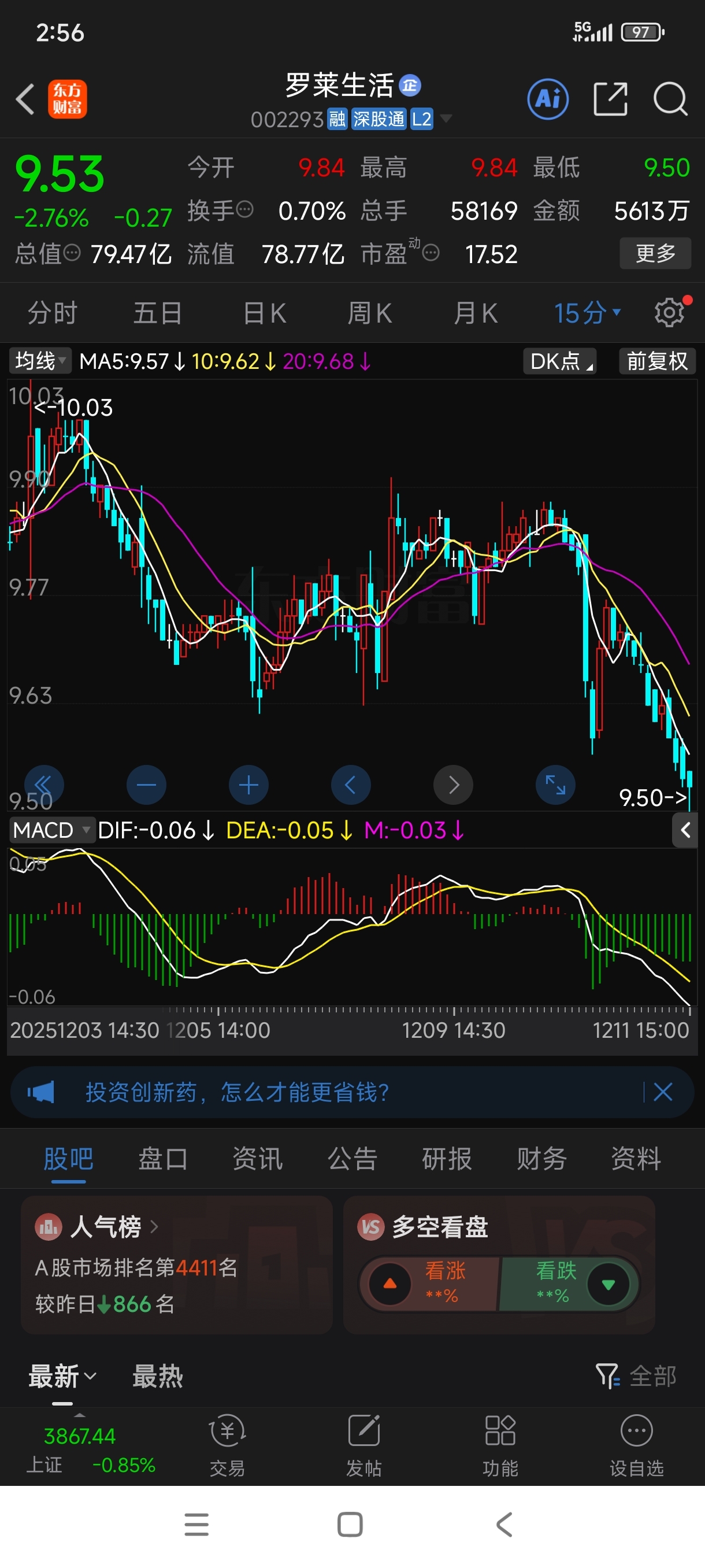The image size is (705, 1568).
Task: Expand the stock code 002293 dropdown arrow
Action: point(446,118)
